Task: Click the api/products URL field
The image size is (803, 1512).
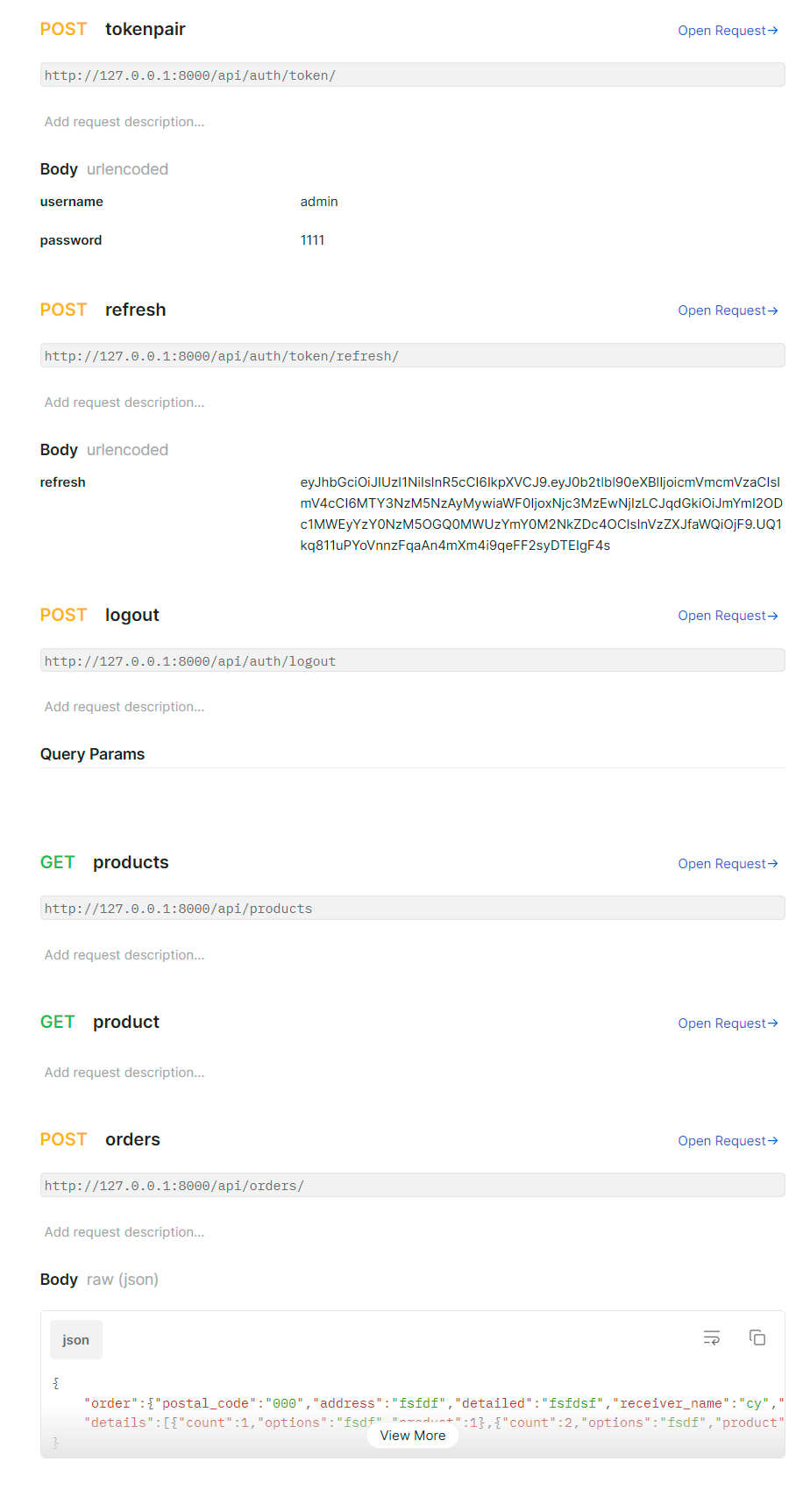Action: [413, 909]
